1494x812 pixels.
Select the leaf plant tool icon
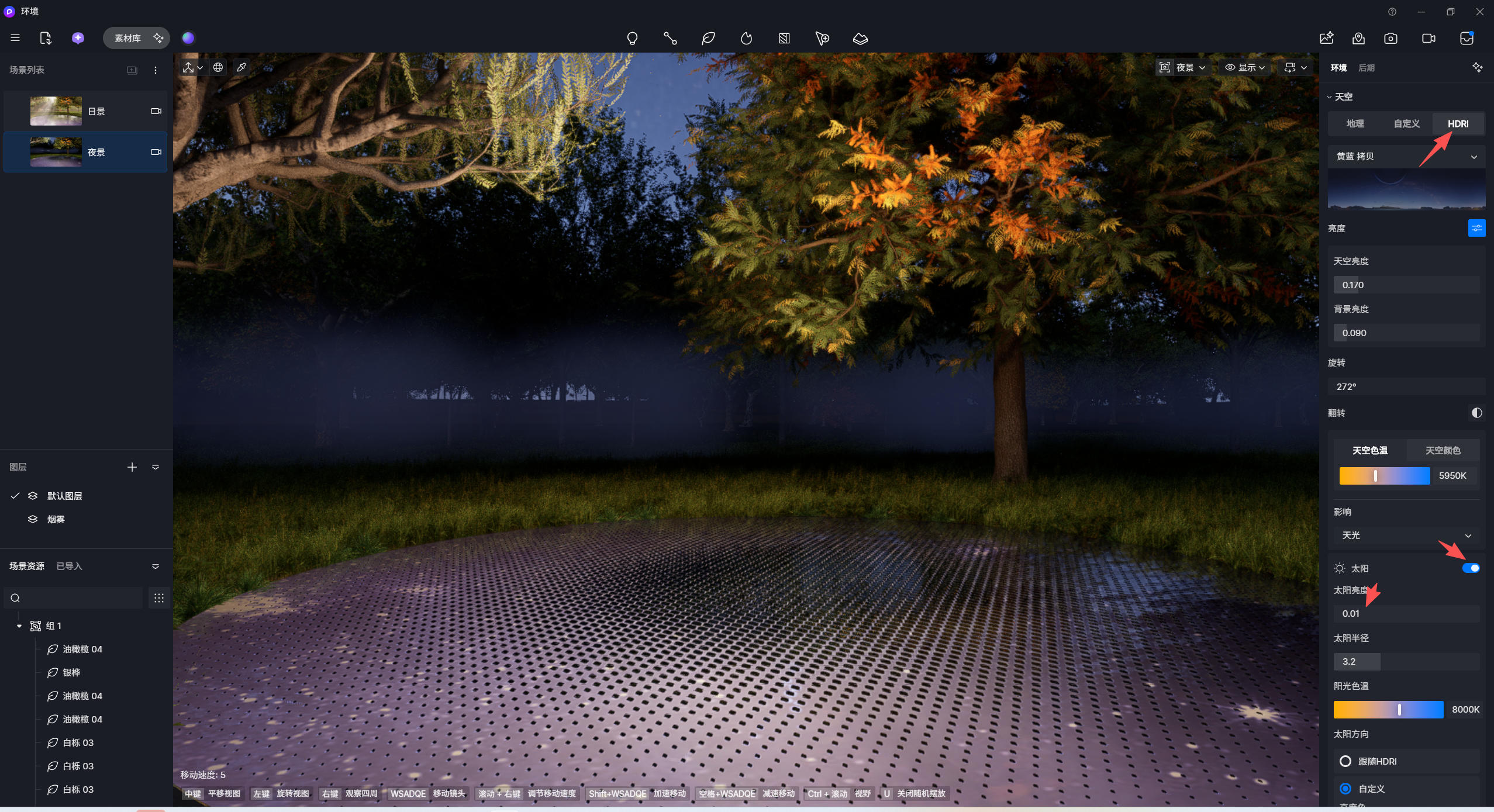(708, 39)
